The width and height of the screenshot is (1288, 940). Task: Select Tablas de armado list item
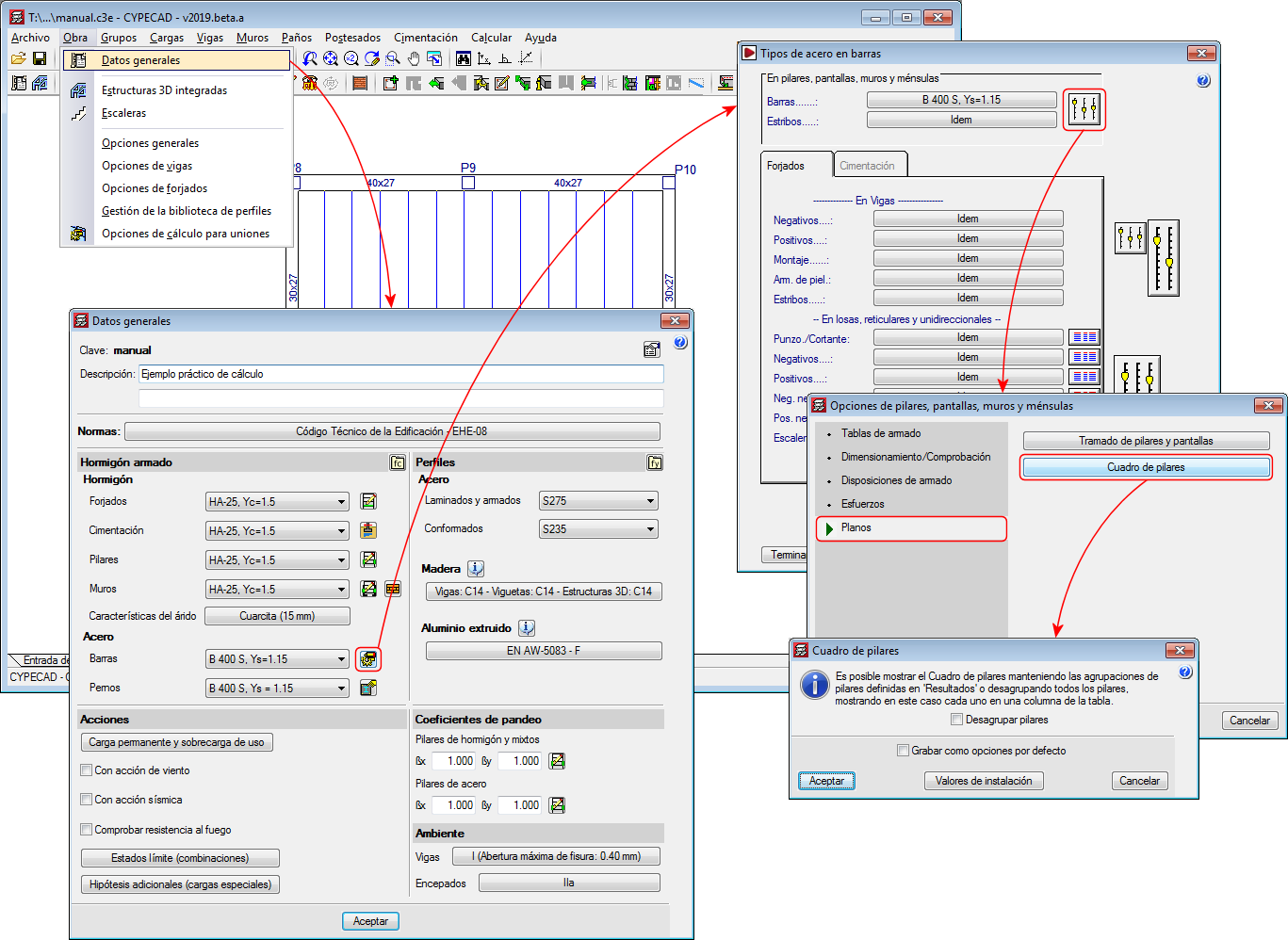881,433
